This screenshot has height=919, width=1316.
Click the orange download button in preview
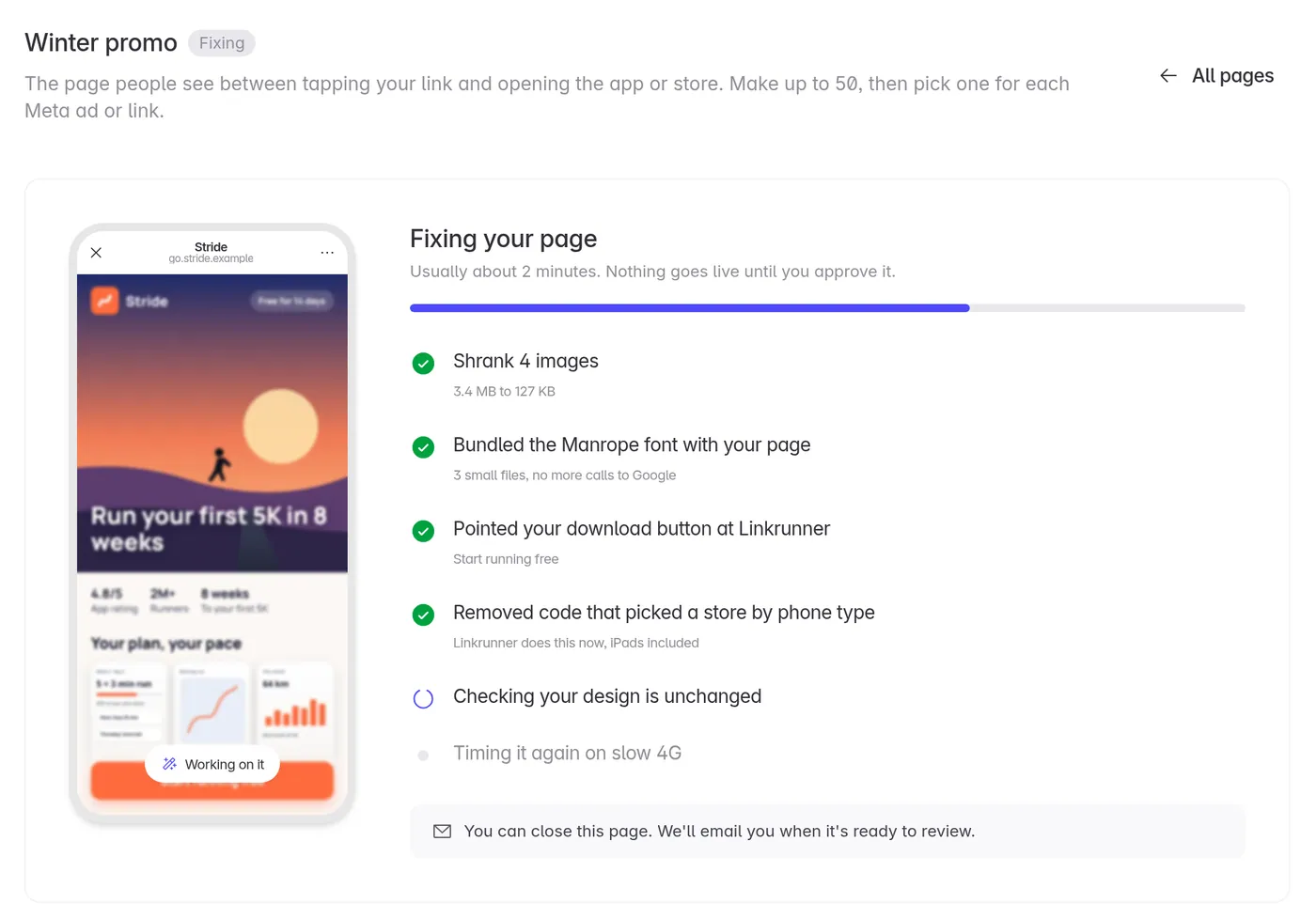click(x=212, y=782)
